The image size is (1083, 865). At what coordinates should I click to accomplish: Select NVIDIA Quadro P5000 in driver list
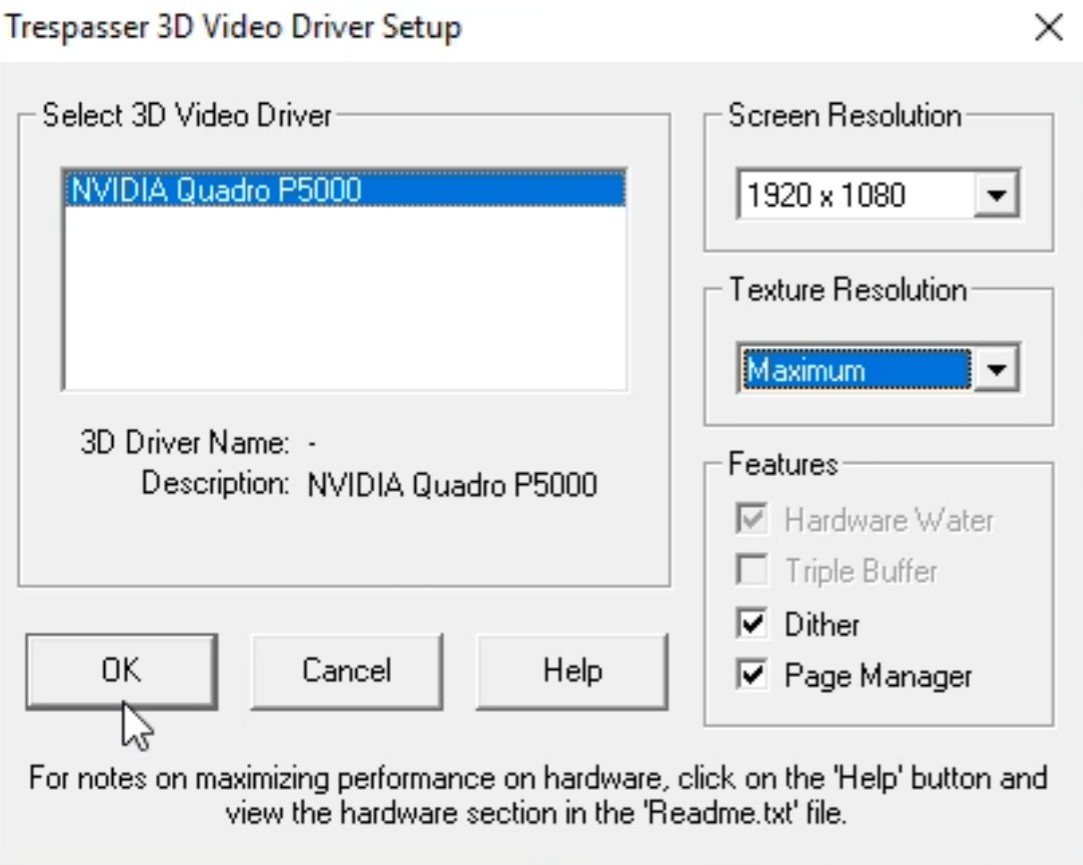[x=215, y=189]
